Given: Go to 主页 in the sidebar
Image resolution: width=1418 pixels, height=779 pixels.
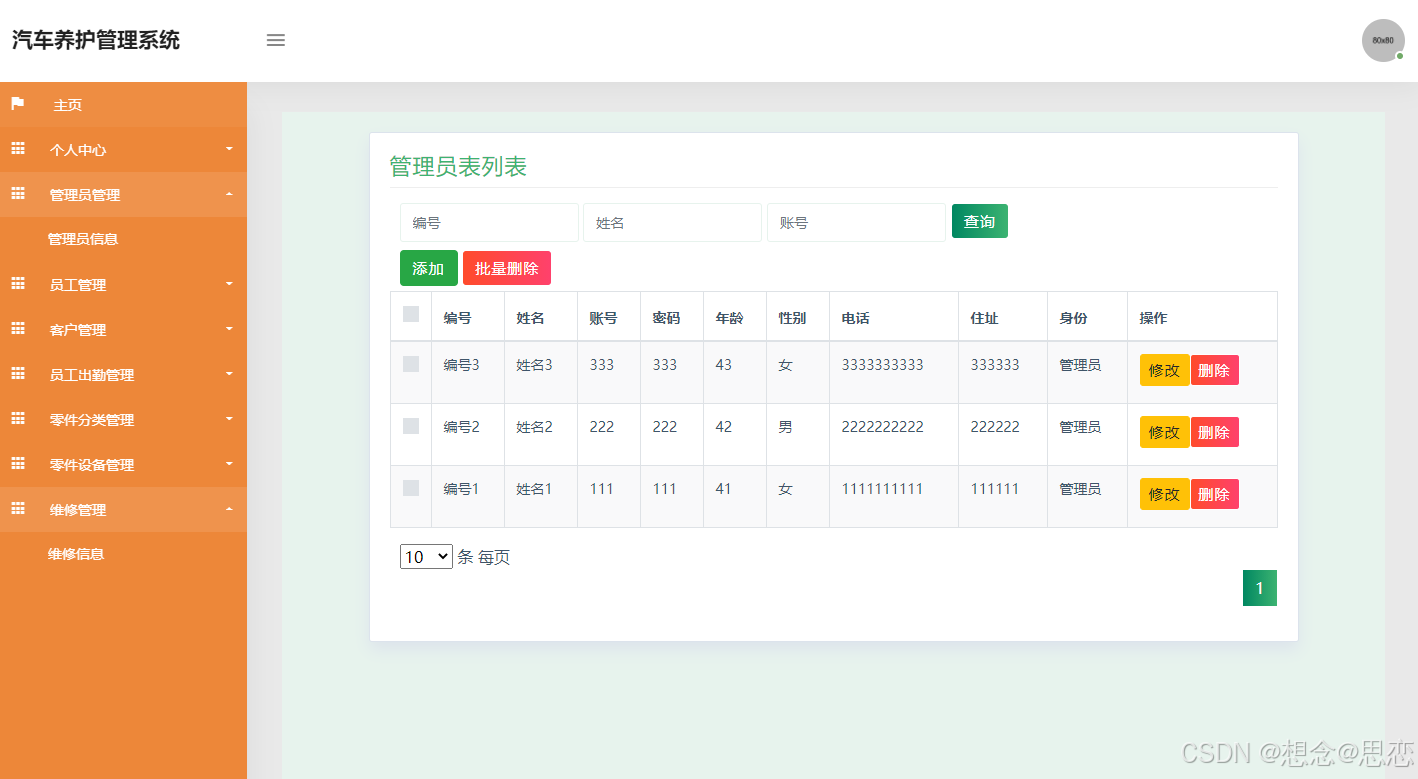Looking at the screenshot, I should click(68, 105).
